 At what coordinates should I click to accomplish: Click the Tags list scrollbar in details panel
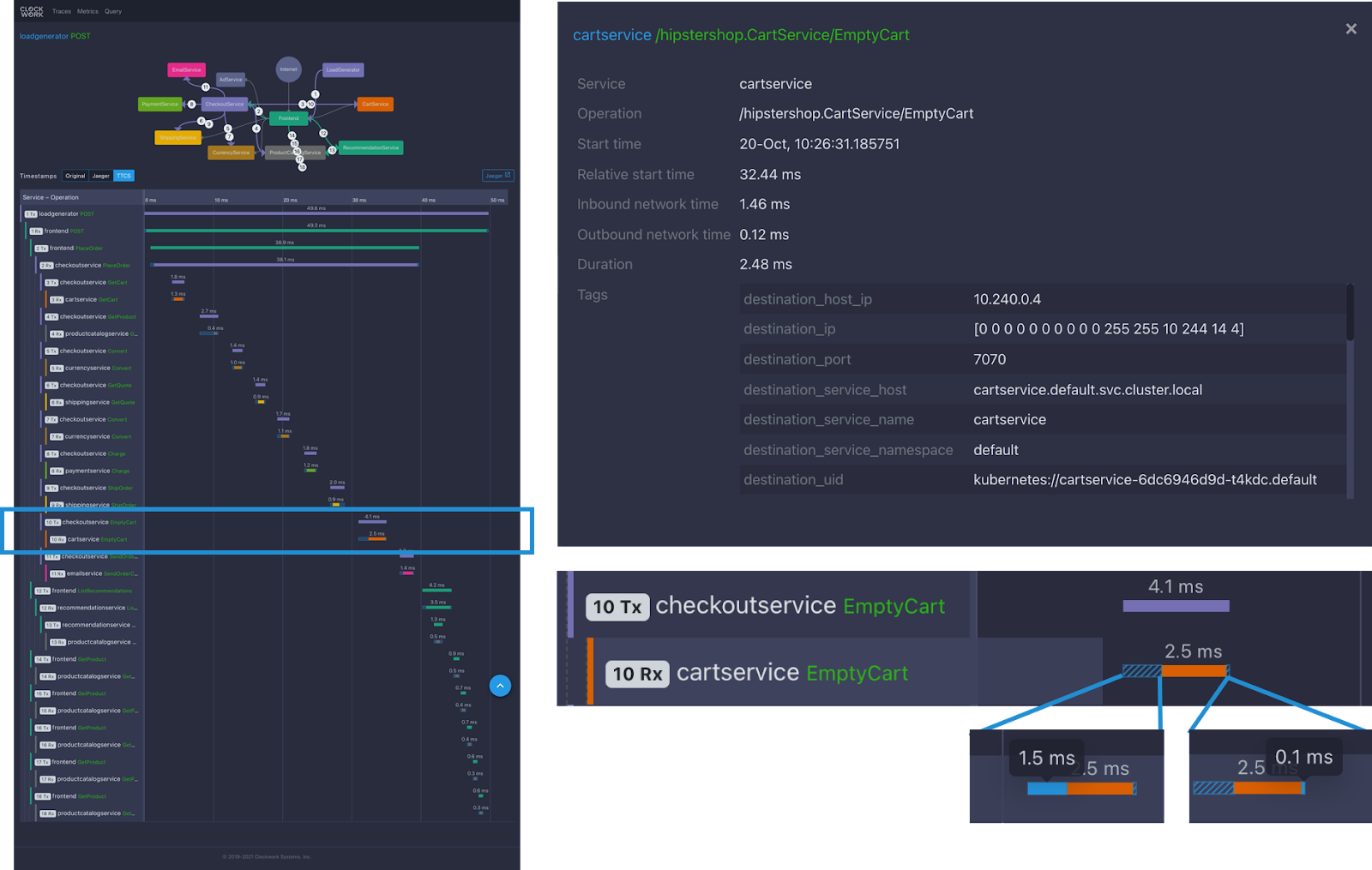coord(1351,313)
